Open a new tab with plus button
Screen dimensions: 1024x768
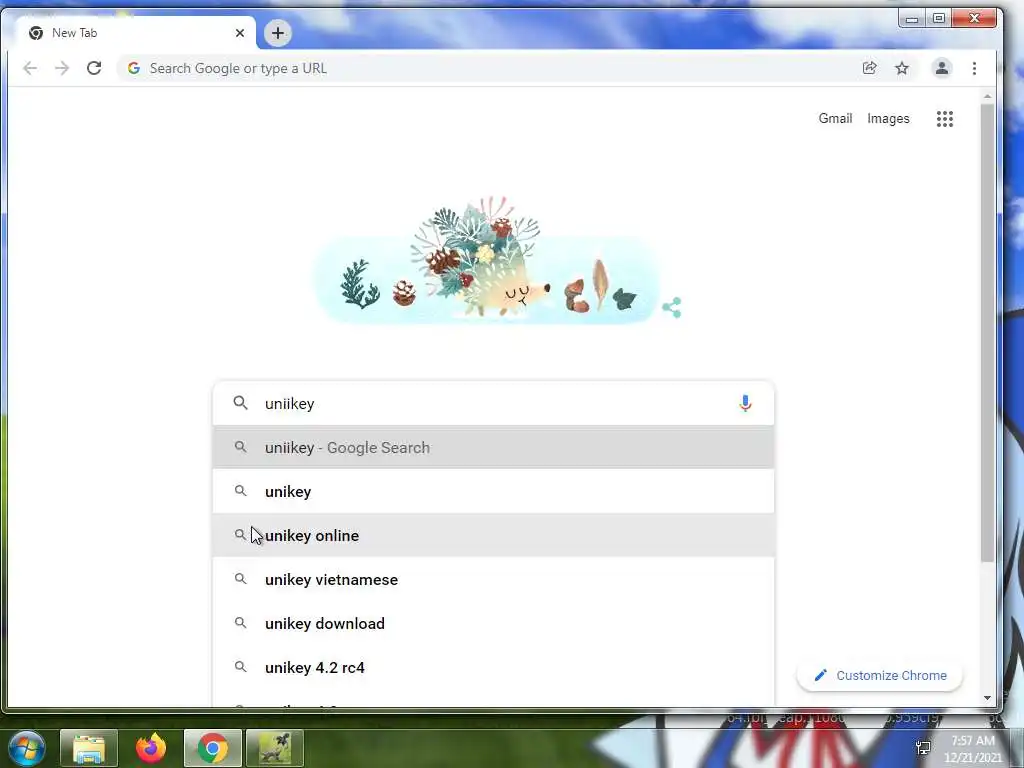pyautogui.click(x=278, y=33)
